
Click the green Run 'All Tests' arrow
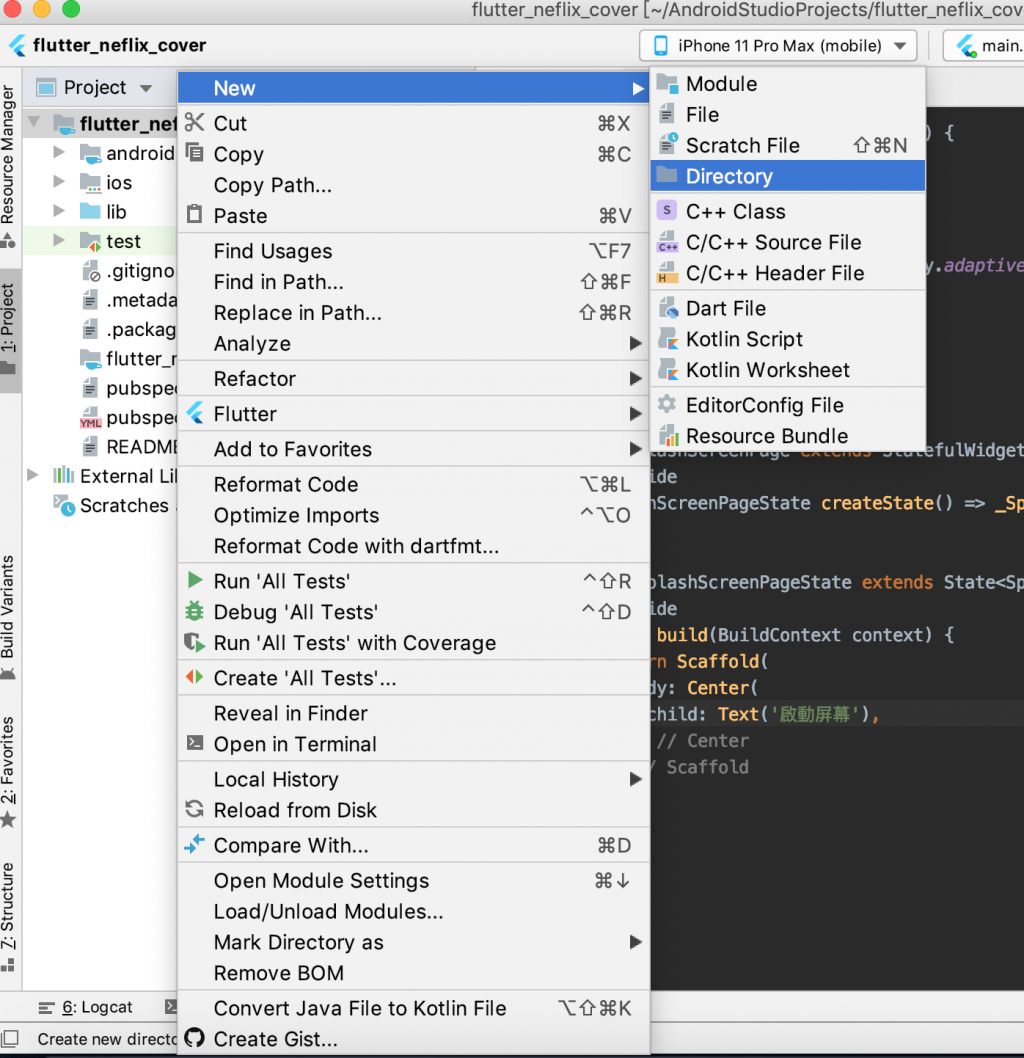[195, 580]
